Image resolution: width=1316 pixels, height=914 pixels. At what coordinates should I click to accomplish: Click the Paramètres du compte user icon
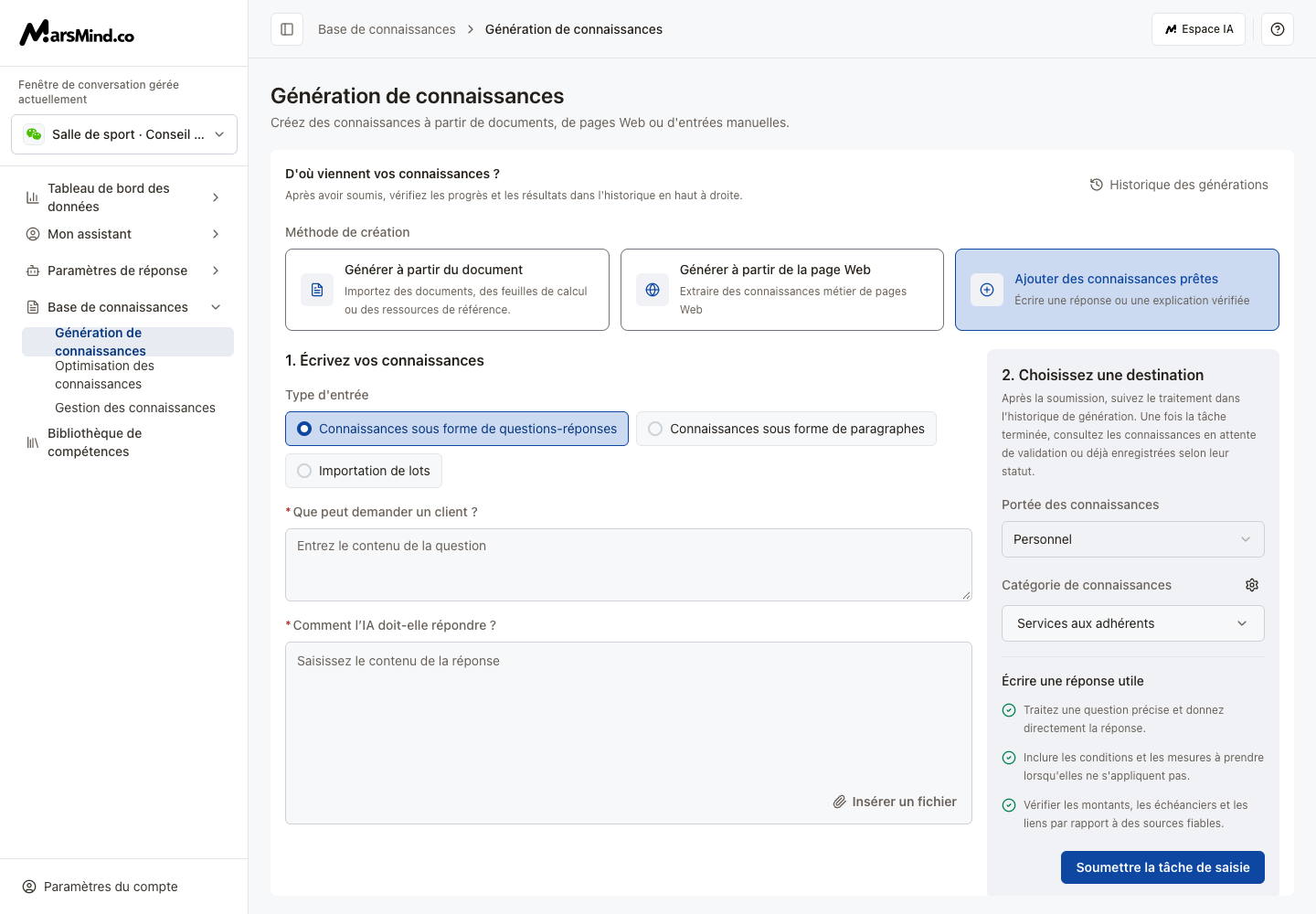[x=29, y=887]
